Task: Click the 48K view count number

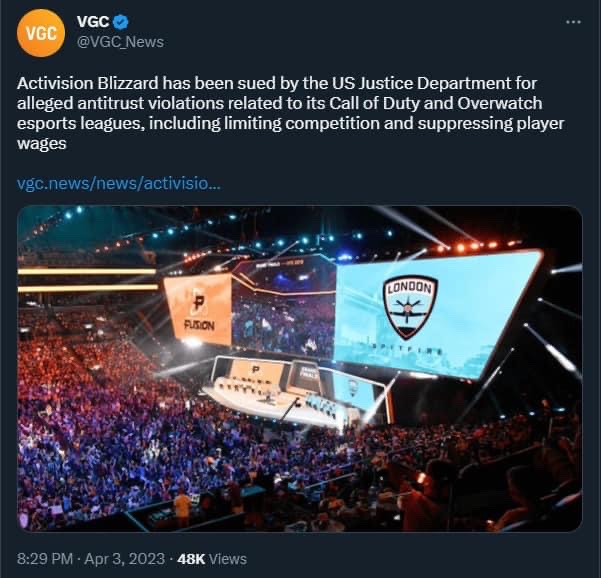Action: [191, 559]
